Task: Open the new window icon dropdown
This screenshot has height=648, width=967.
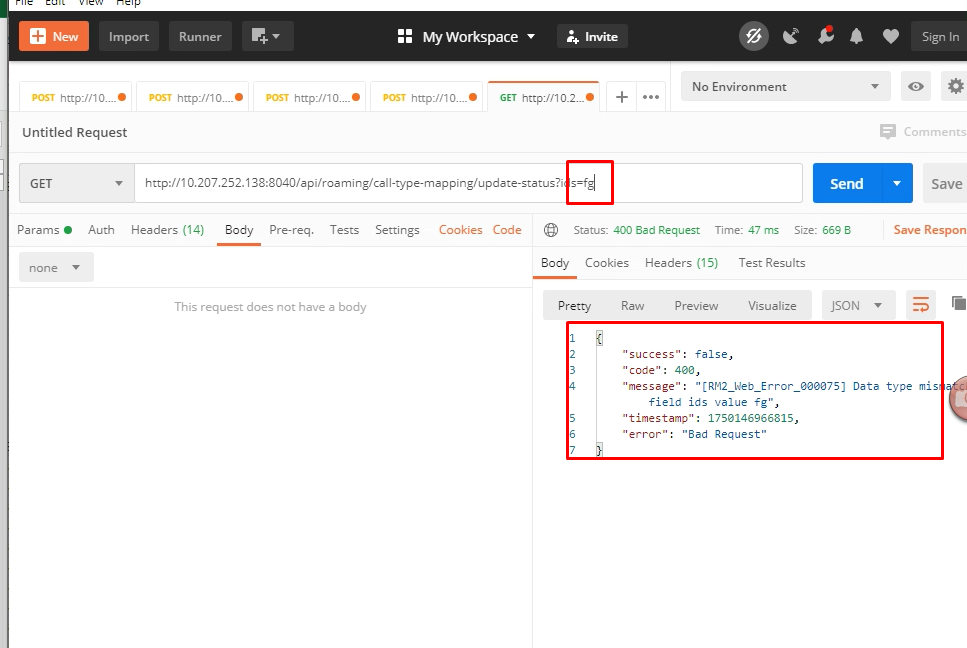Action: [266, 37]
